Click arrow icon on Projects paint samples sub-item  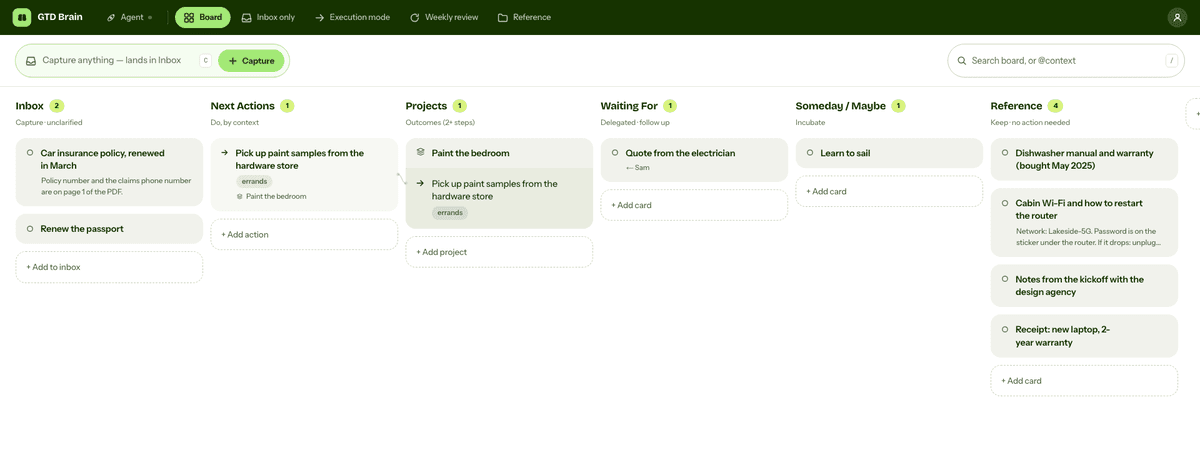(x=420, y=184)
